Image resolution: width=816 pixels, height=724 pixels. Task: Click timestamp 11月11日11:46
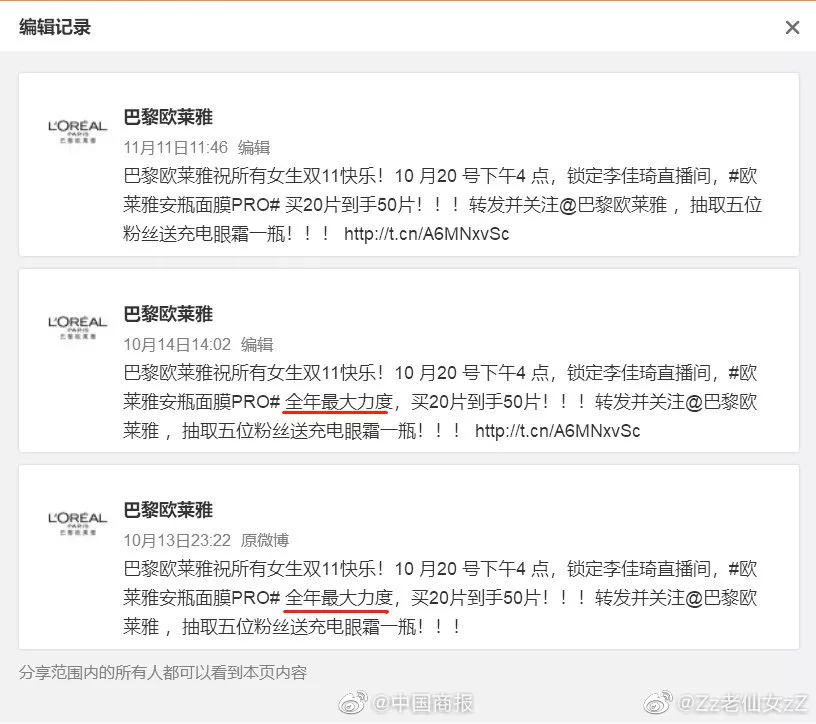(175, 147)
